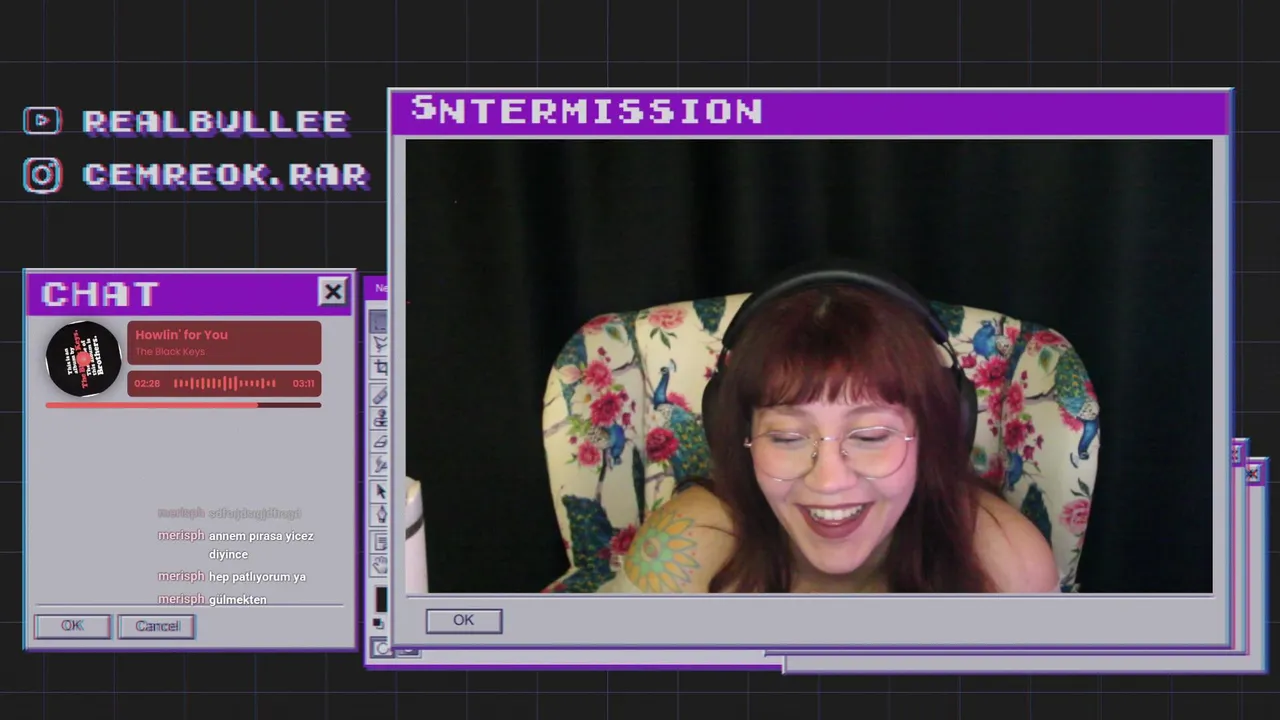Click the artist name The Black Keys
Image resolution: width=1280 pixels, height=720 pixels.
[170, 352]
